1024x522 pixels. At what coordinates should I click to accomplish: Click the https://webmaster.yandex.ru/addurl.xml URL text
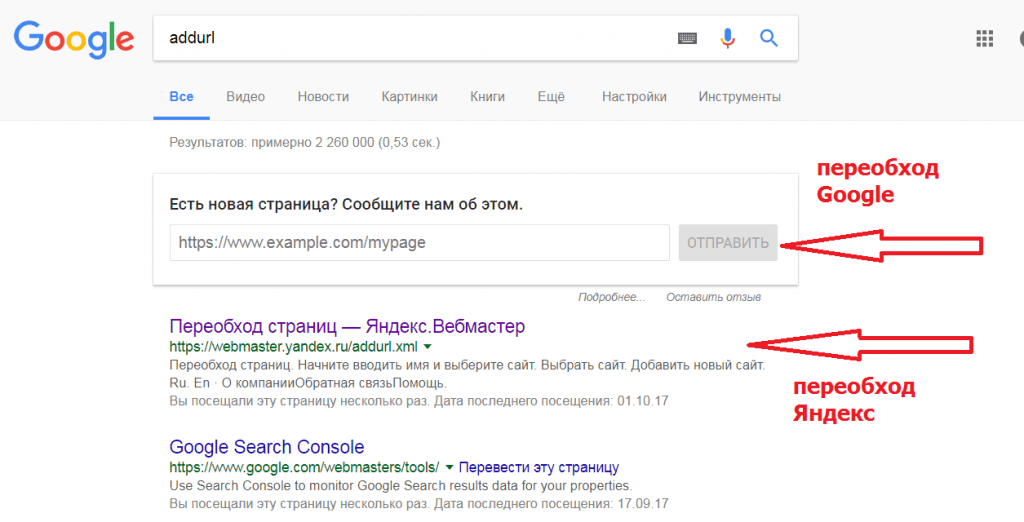(x=293, y=347)
